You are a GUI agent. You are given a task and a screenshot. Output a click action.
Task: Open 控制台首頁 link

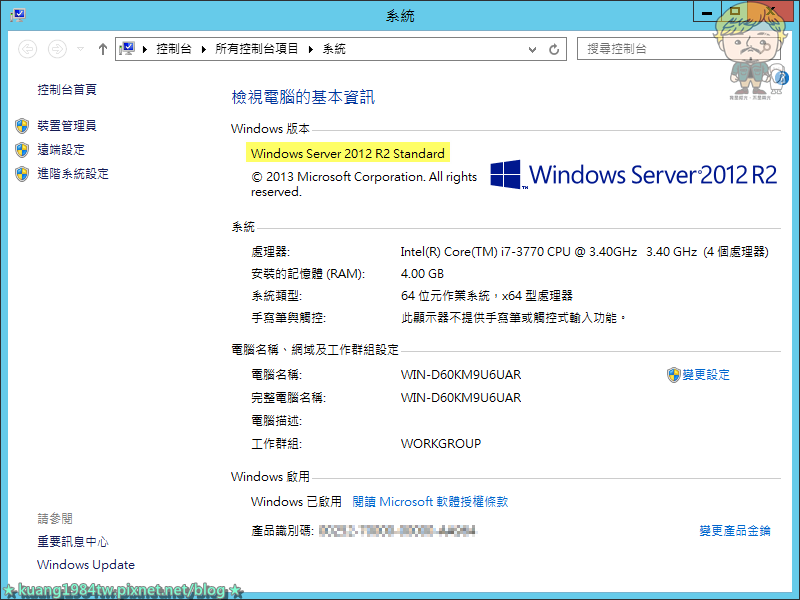coord(67,90)
